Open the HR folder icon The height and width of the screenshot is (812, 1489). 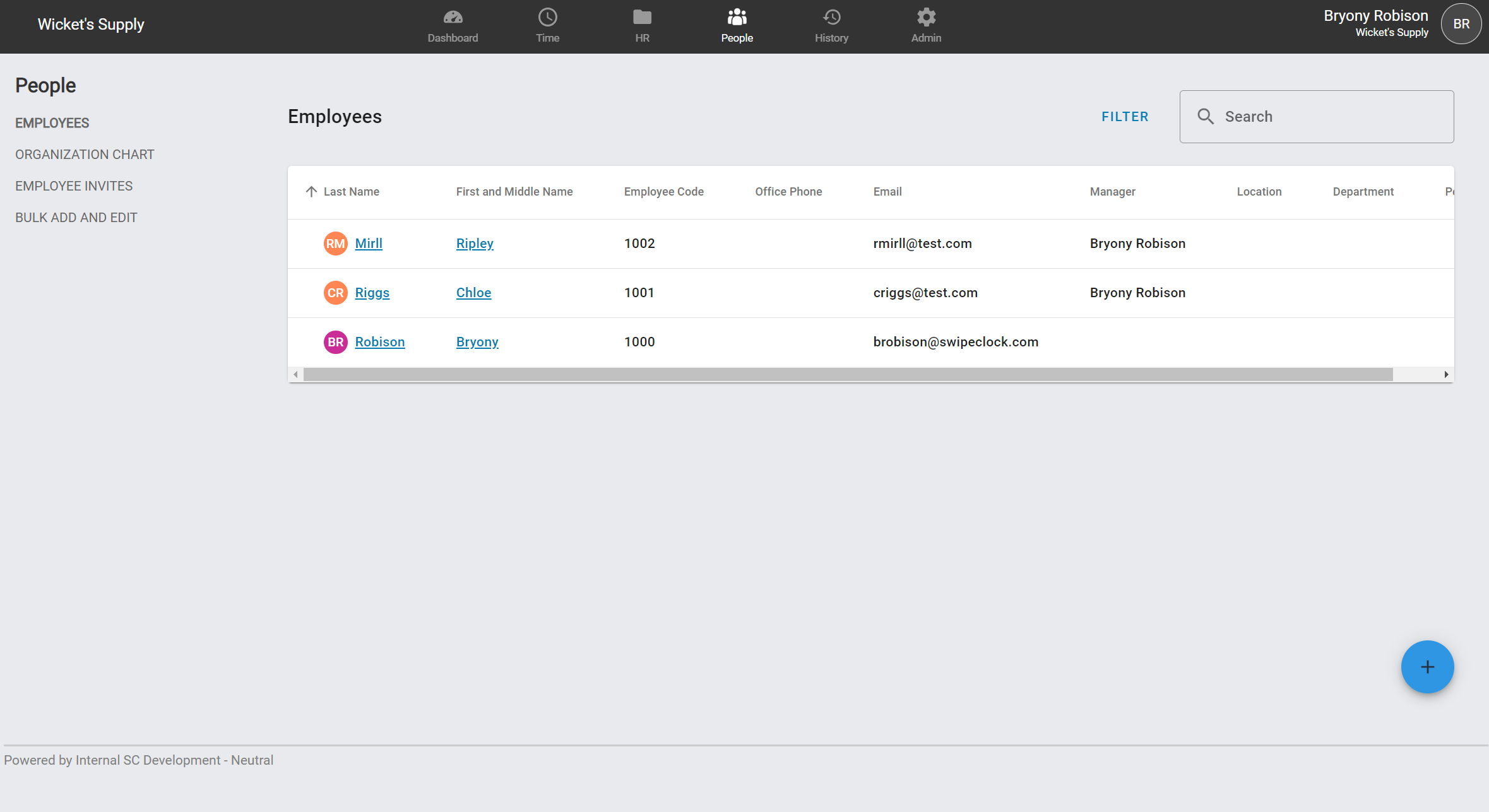(642, 17)
